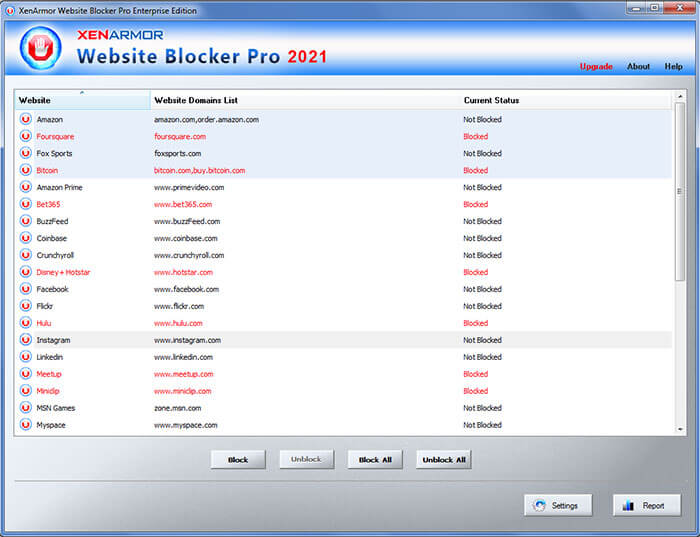Open the Help menu item
The image size is (700, 537).
(673, 67)
